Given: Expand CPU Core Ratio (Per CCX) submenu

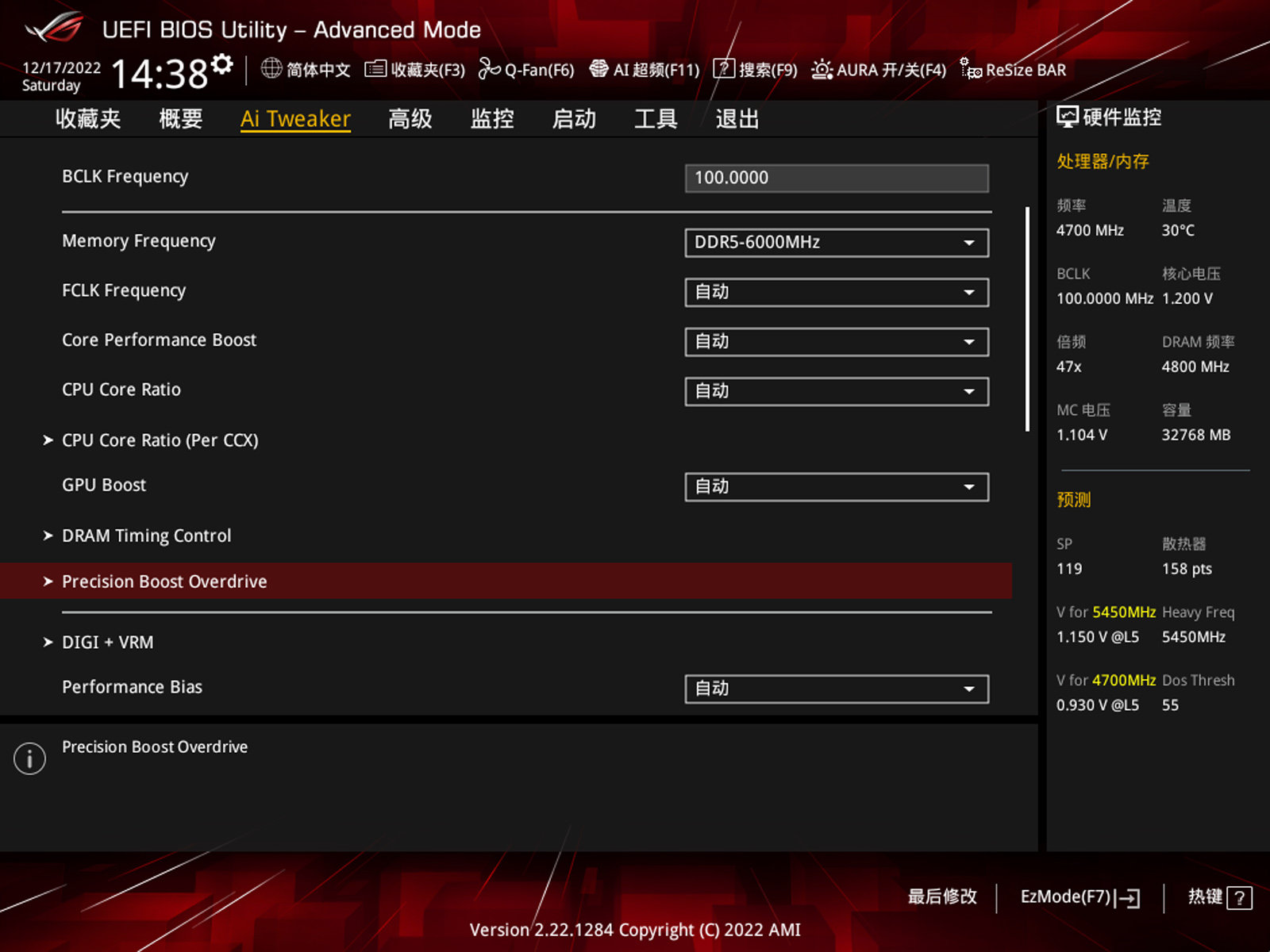Looking at the screenshot, I should (x=160, y=440).
